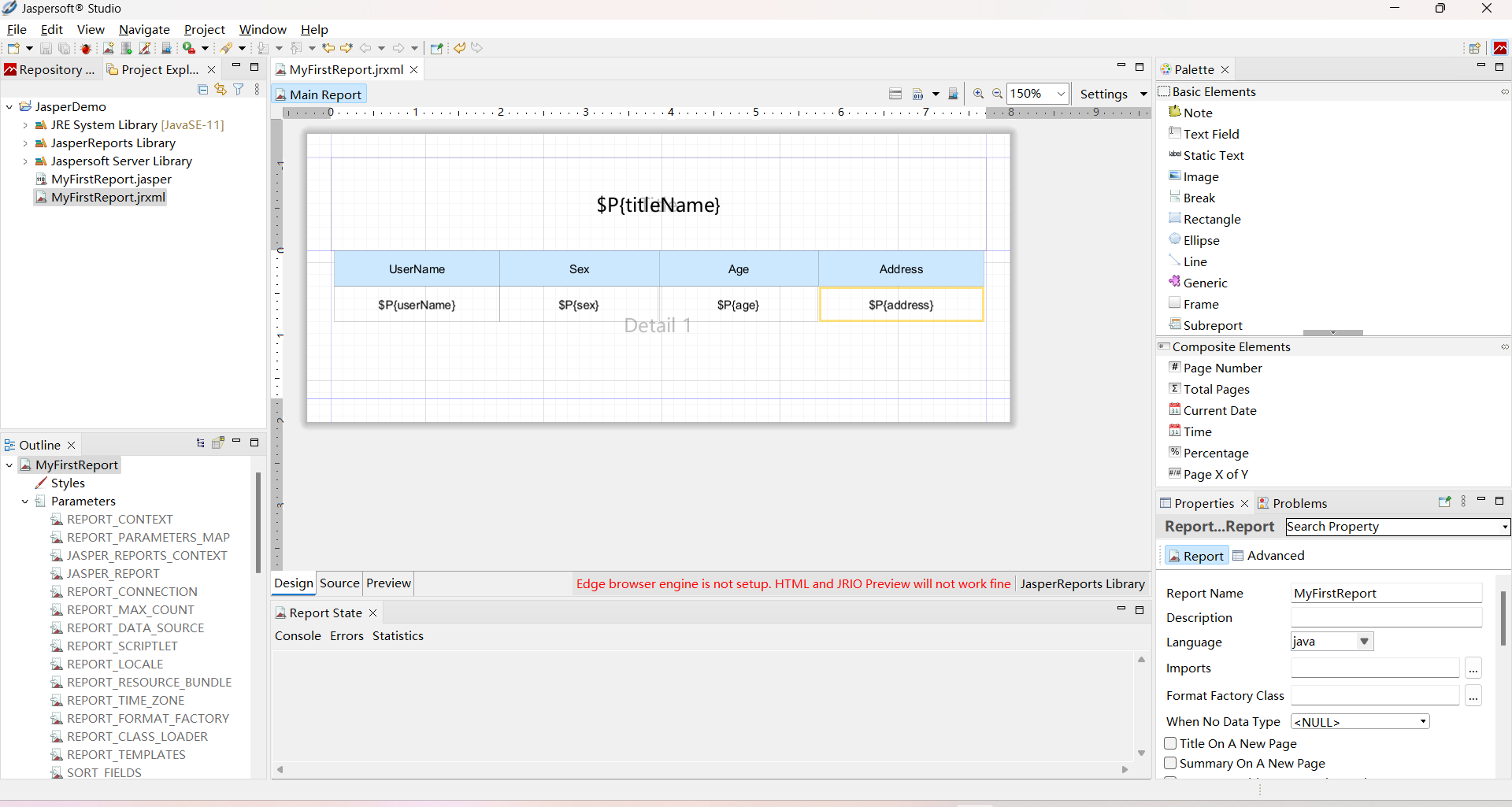Switch to the Preview tab
This screenshot has height=807, width=1512.
tap(388, 583)
